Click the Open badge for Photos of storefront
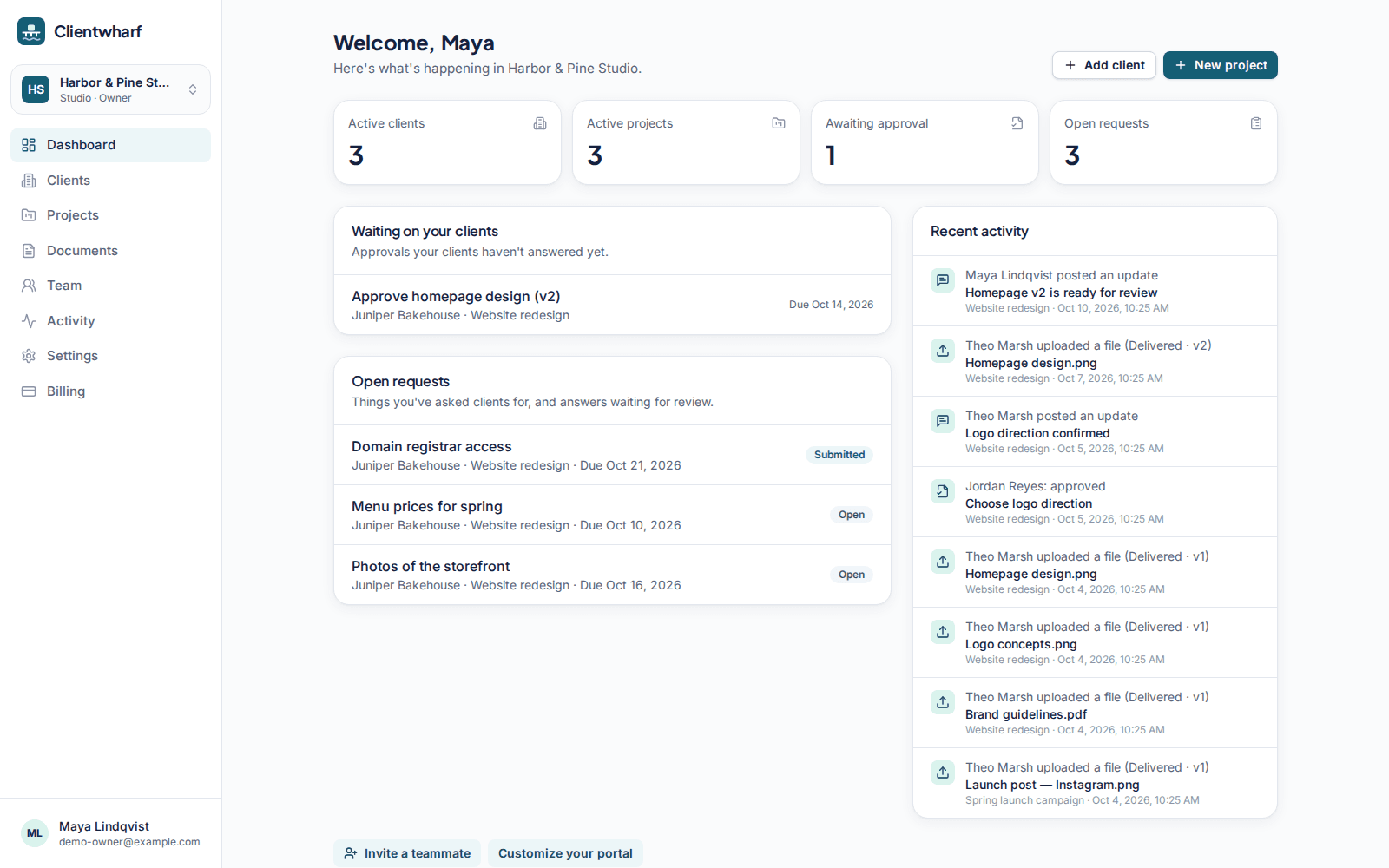Image resolution: width=1389 pixels, height=868 pixels. (x=852, y=575)
